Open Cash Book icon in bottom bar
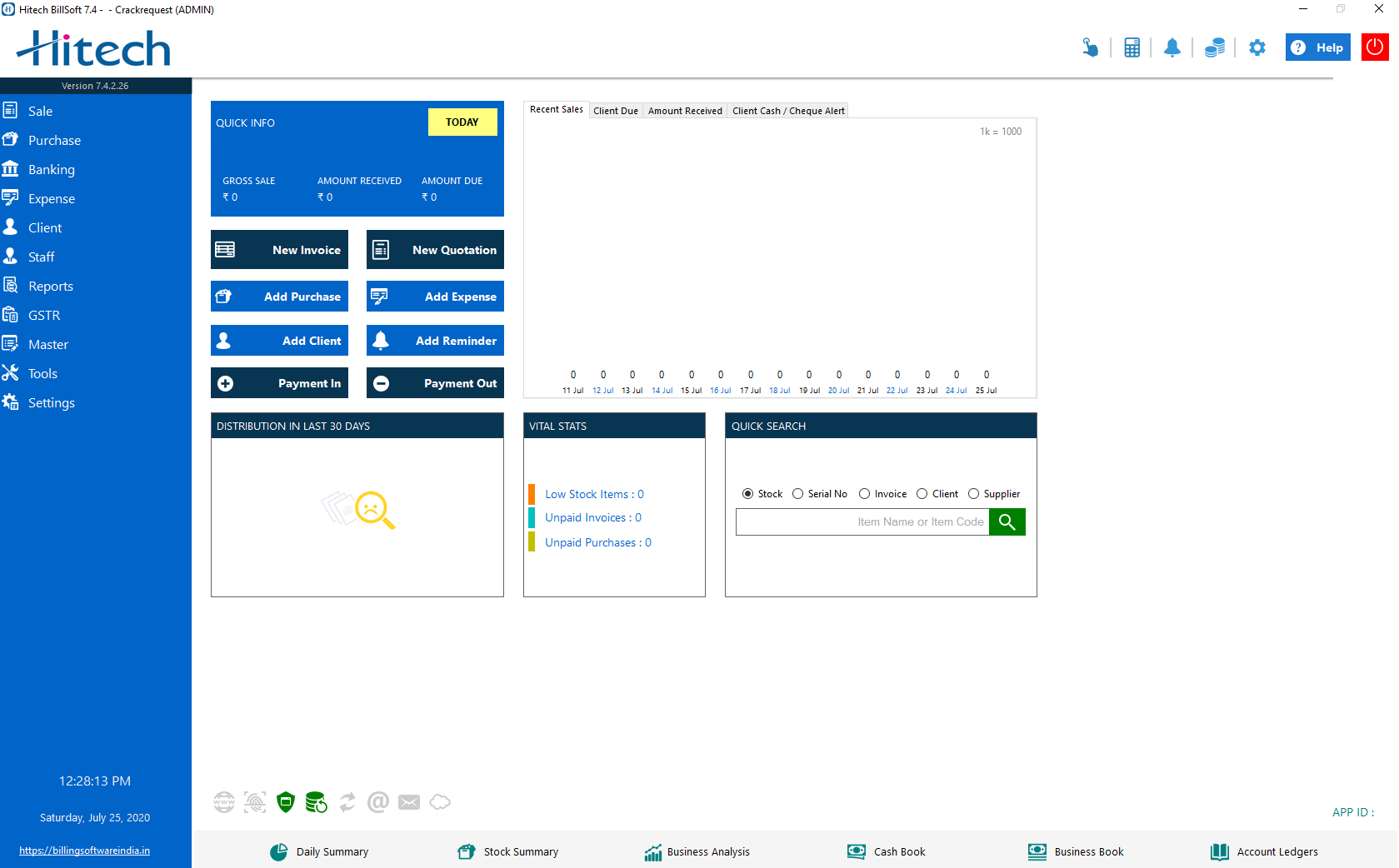 [x=857, y=852]
